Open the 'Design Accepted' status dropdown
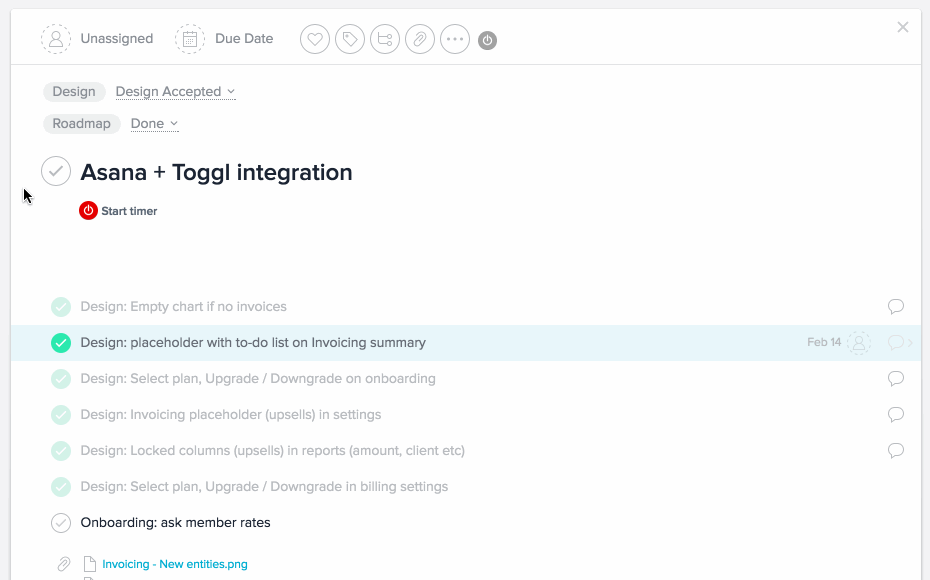Viewport: 930px width, 580px height. point(175,91)
